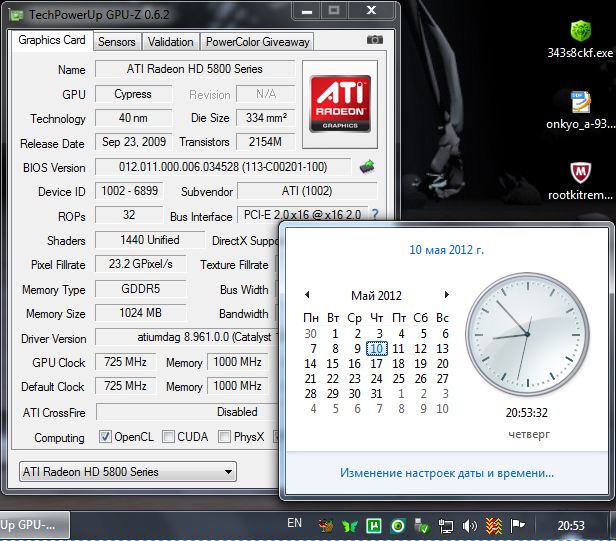616x541 pixels.
Task: Click the Release Date Sep 23, 2009 field
Action: (133, 142)
